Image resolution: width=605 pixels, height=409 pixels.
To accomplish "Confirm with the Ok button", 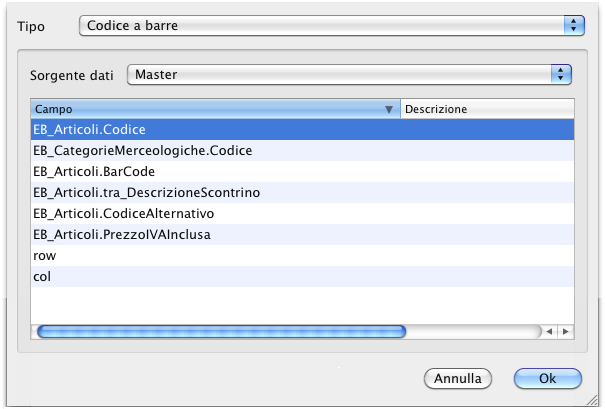I will tap(547, 379).
